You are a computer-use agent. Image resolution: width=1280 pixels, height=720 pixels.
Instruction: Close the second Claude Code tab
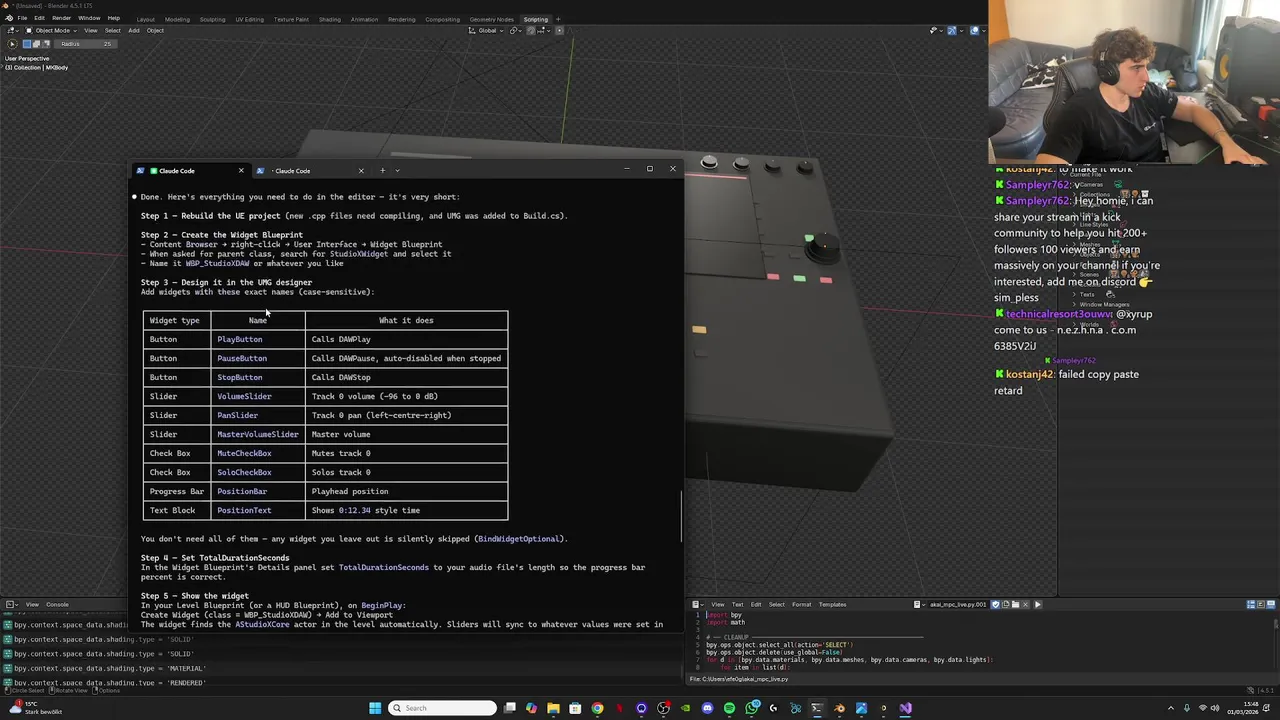coord(361,170)
